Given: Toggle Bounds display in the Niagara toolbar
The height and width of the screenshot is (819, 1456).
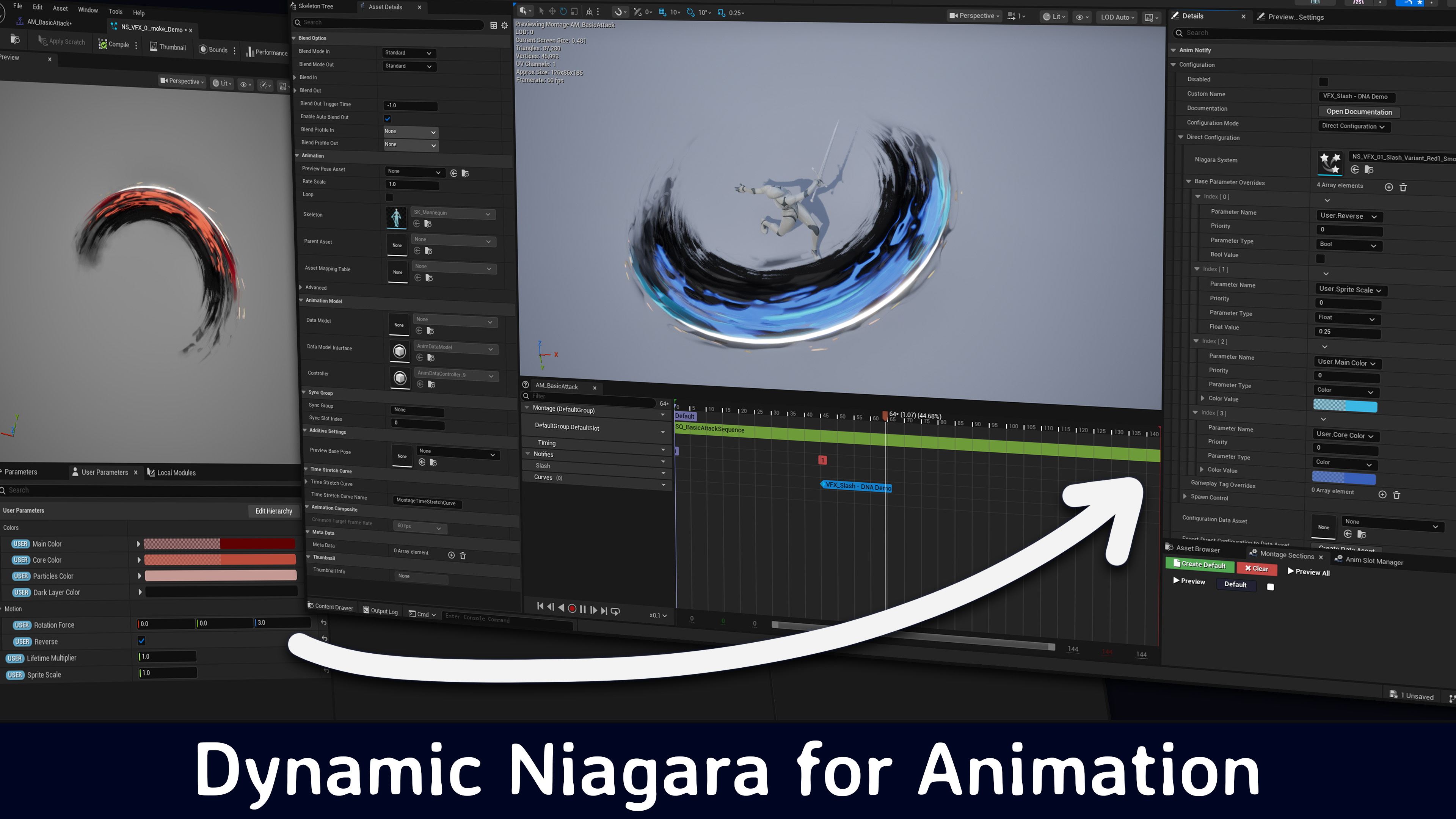Looking at the screenshot, I should (x=213, y=50).
